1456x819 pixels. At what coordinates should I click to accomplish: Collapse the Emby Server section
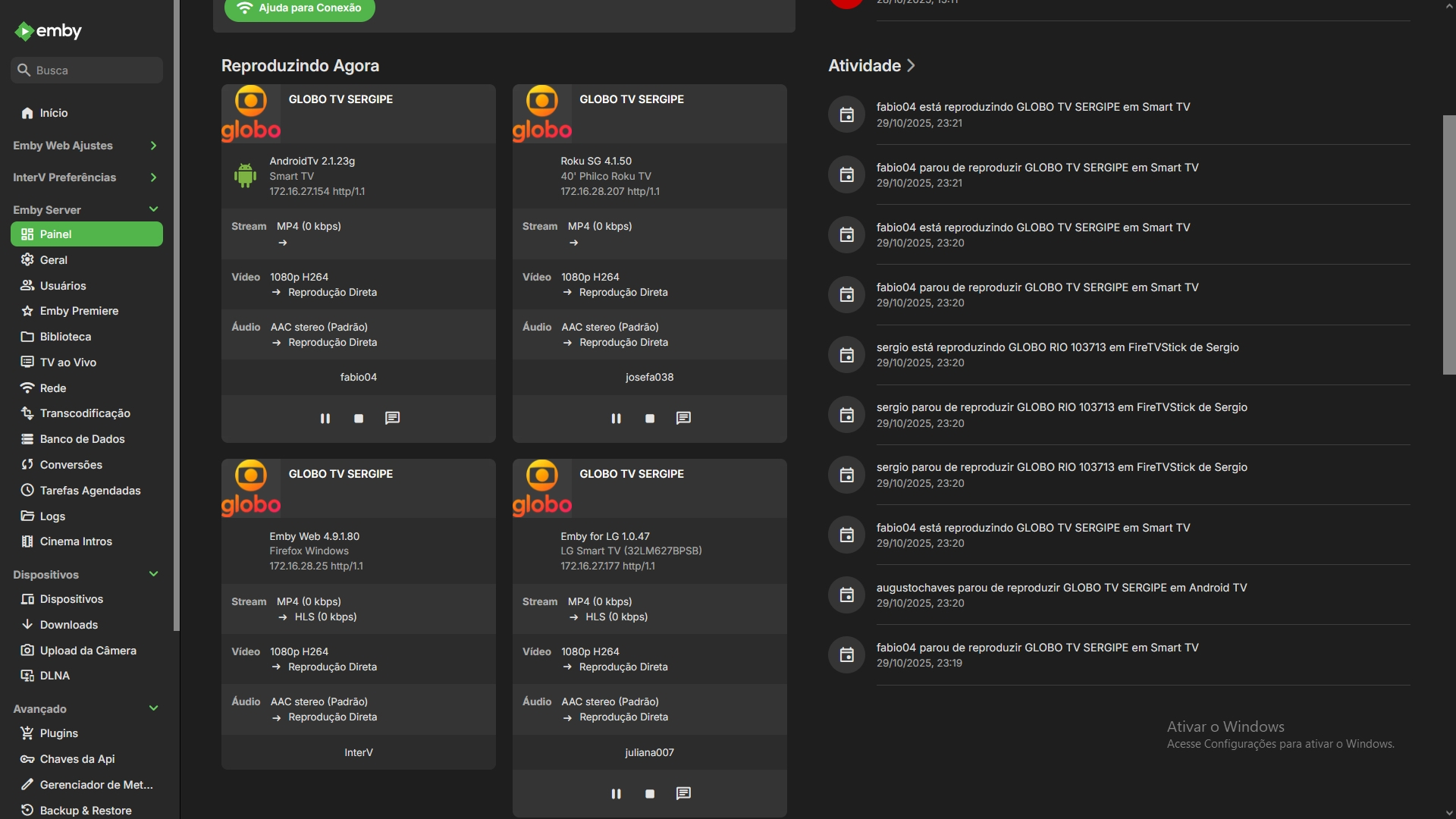(x=153, y=210)
